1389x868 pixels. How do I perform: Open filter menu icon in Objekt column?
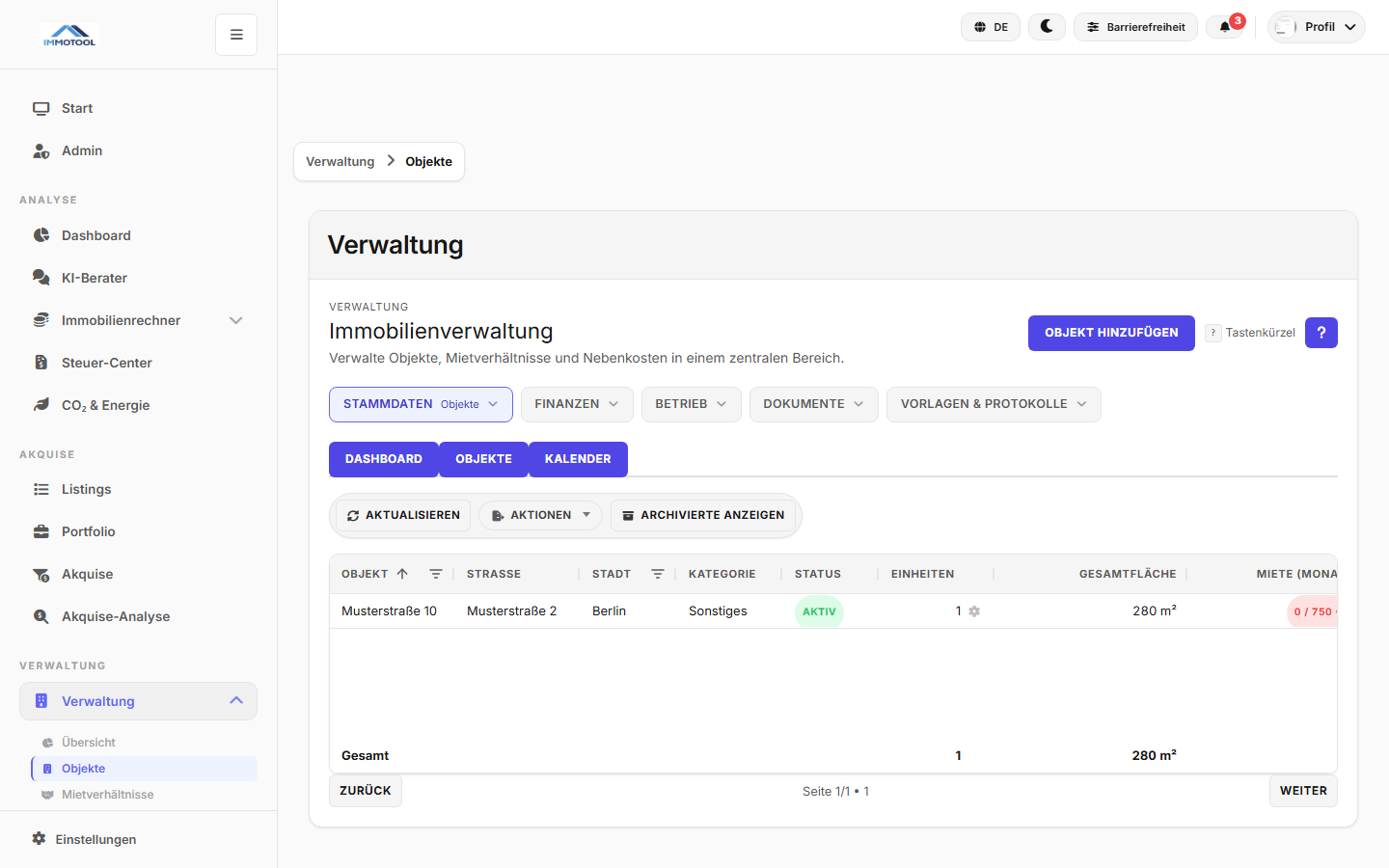pyautogui.click(x=436, y=574)
